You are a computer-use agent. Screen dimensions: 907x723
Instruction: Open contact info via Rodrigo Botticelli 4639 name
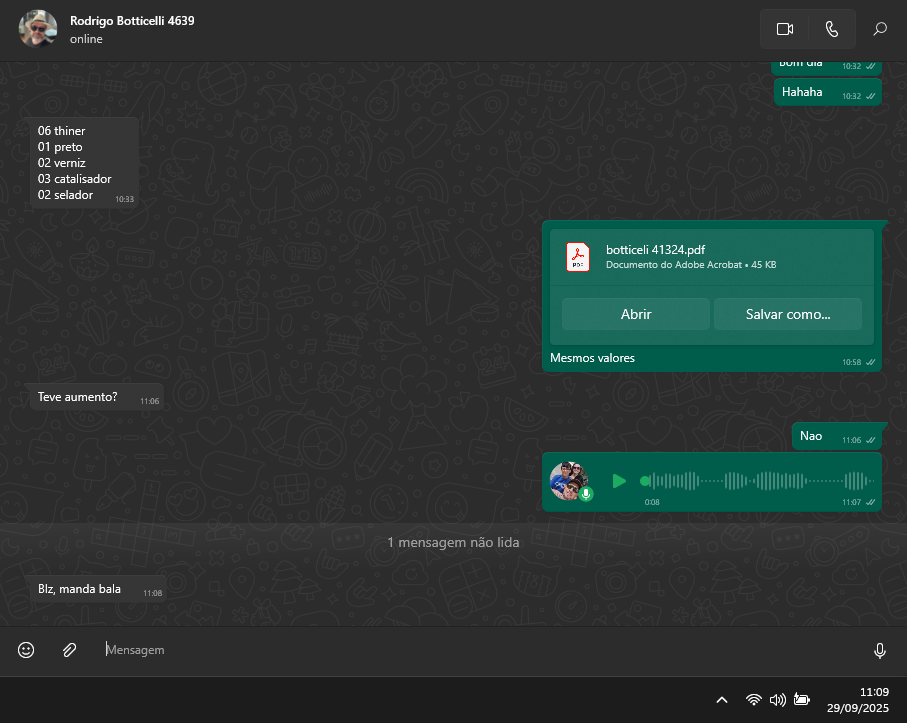pyautogui.click(x=132, y=21)
